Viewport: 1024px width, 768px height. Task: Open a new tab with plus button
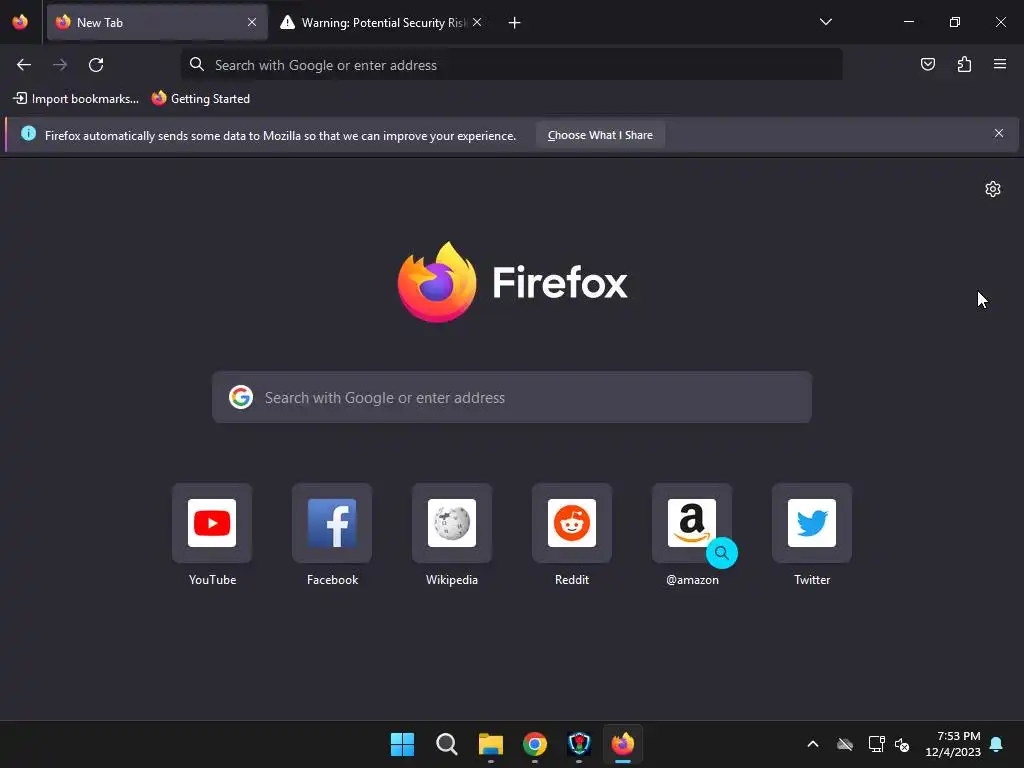[515, 23]
